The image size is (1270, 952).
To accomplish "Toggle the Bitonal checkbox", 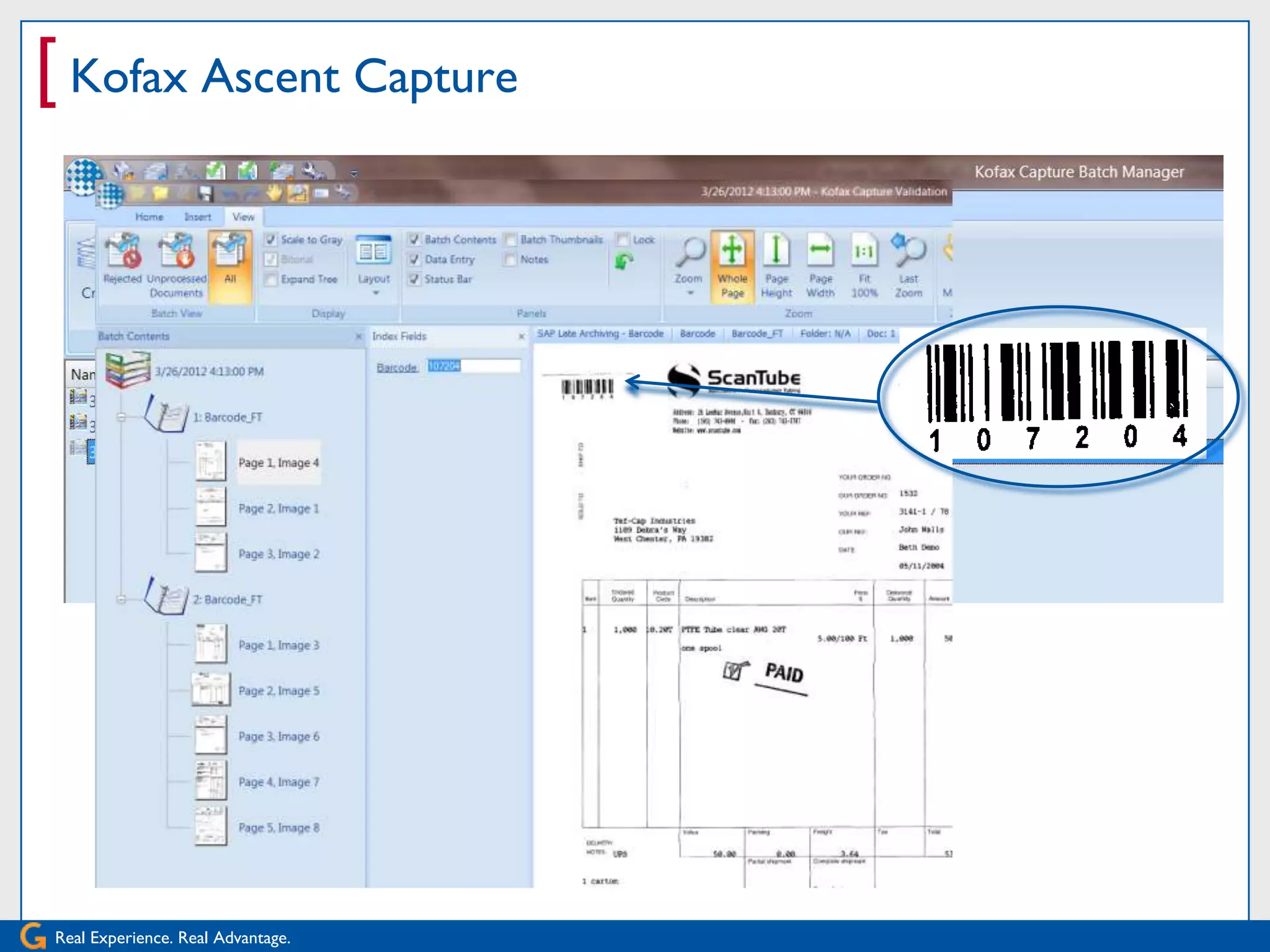I will coord(271,259).
